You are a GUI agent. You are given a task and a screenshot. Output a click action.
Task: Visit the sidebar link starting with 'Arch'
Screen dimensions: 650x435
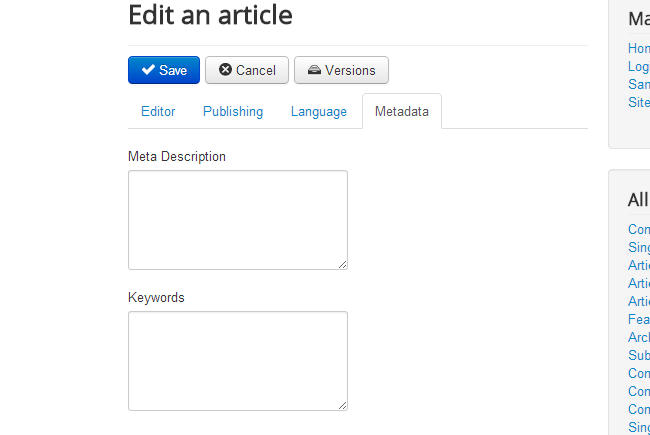click(639, 337)
